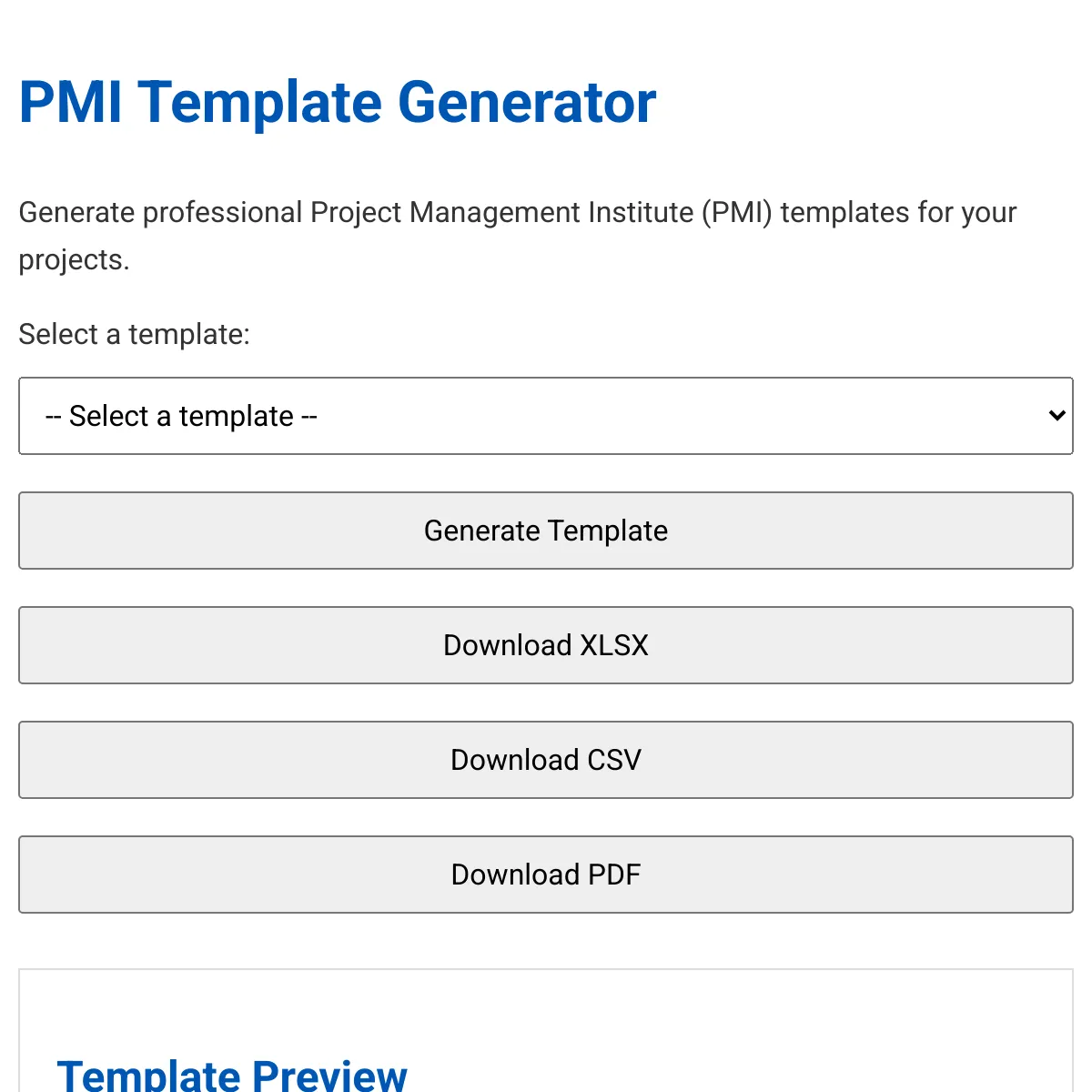The image size is (1092, 1092).
Task: Export the template as a PDF document
Action: 546,875
